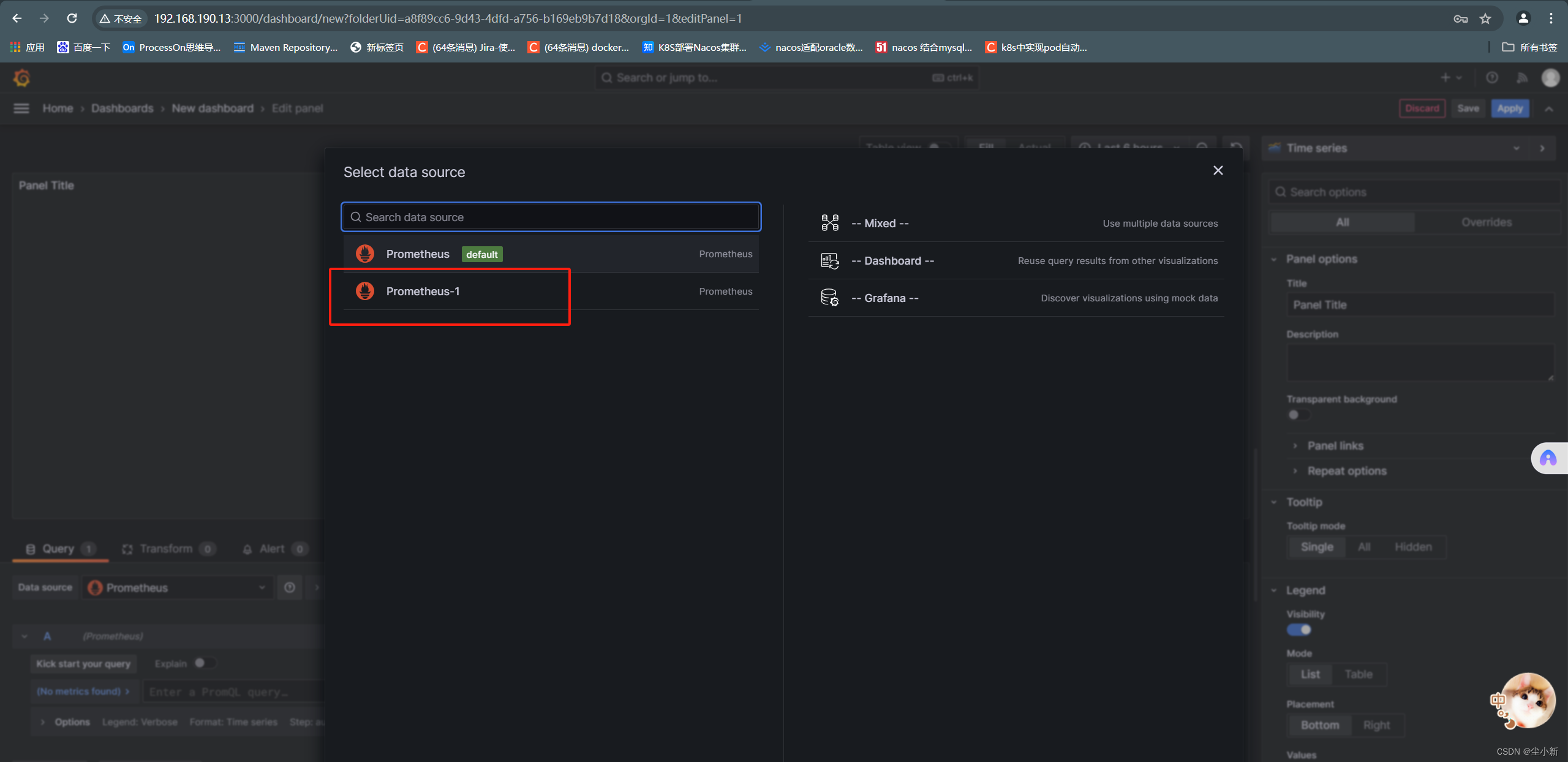
Task: Click the Grafana logo
Action: click(21, 78)
